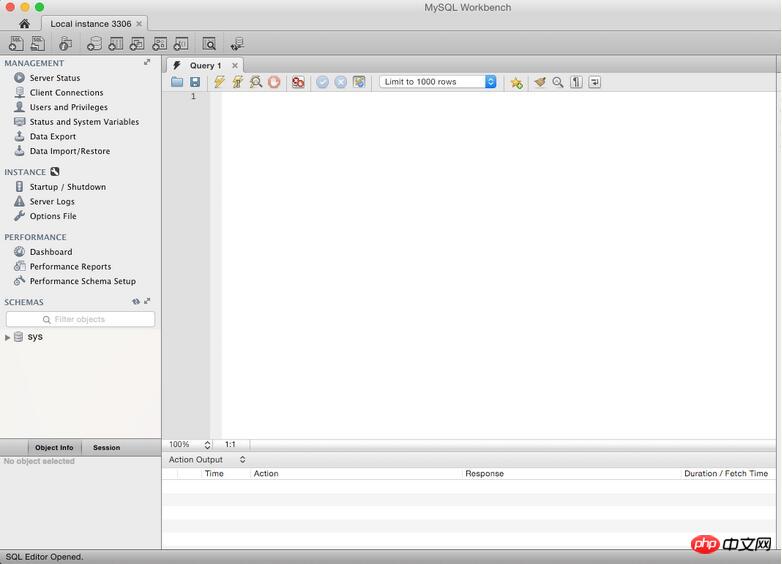Click the Filter objects search field
782x564 pixels.
tap(80, 319)
